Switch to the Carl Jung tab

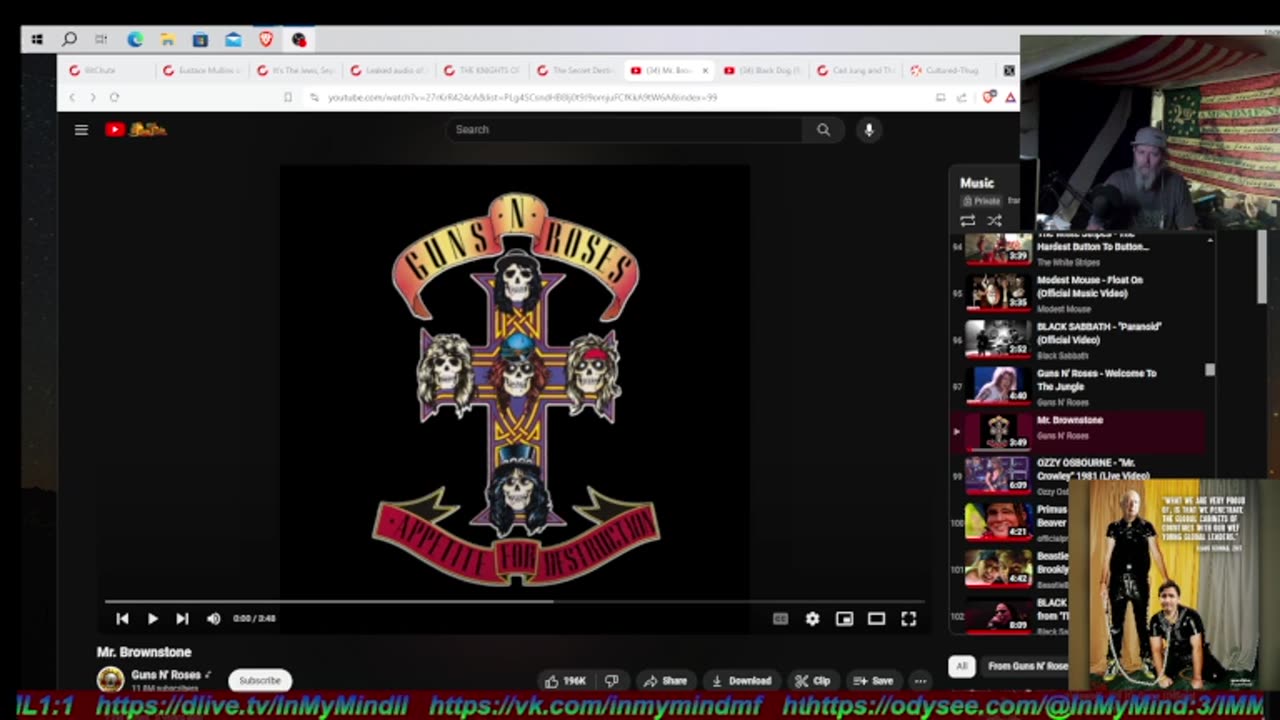858,71
